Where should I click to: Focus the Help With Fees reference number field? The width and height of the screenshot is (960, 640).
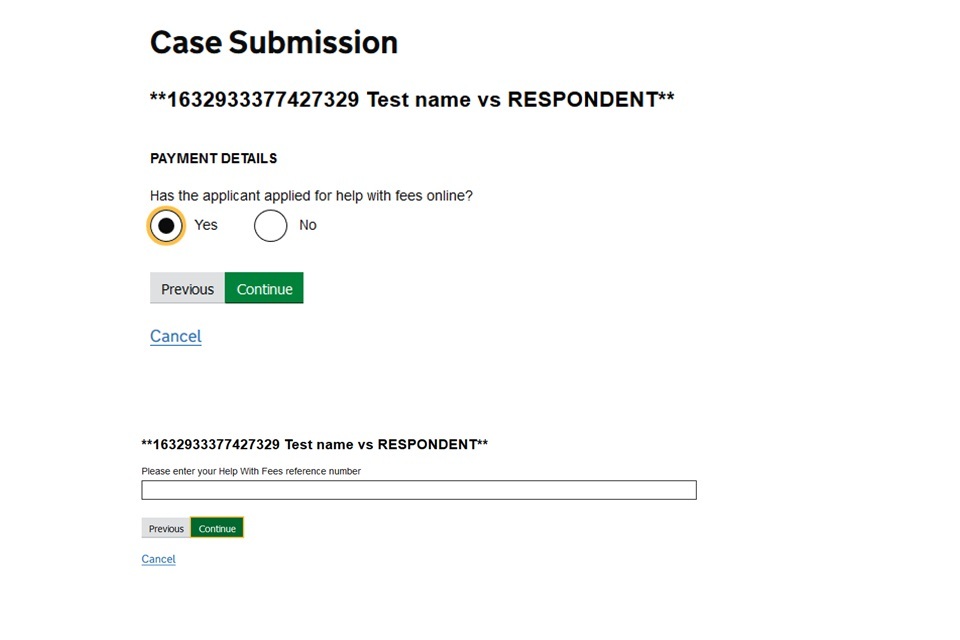point(418,490)
